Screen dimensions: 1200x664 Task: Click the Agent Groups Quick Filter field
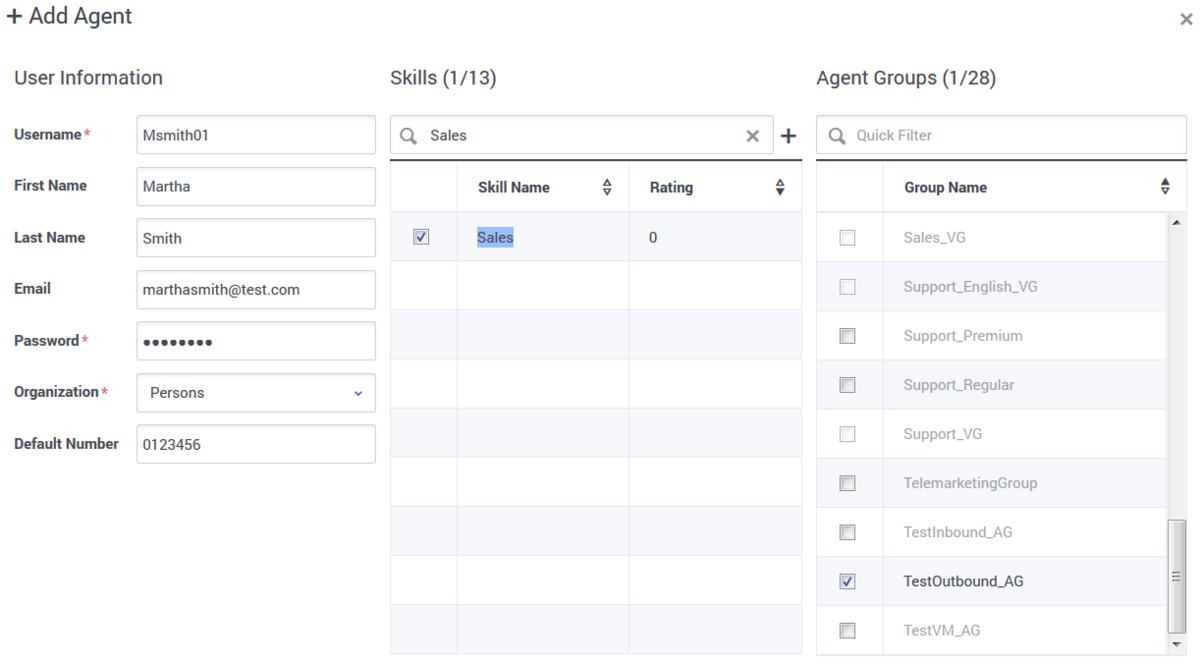click(x=1010, y=135)
